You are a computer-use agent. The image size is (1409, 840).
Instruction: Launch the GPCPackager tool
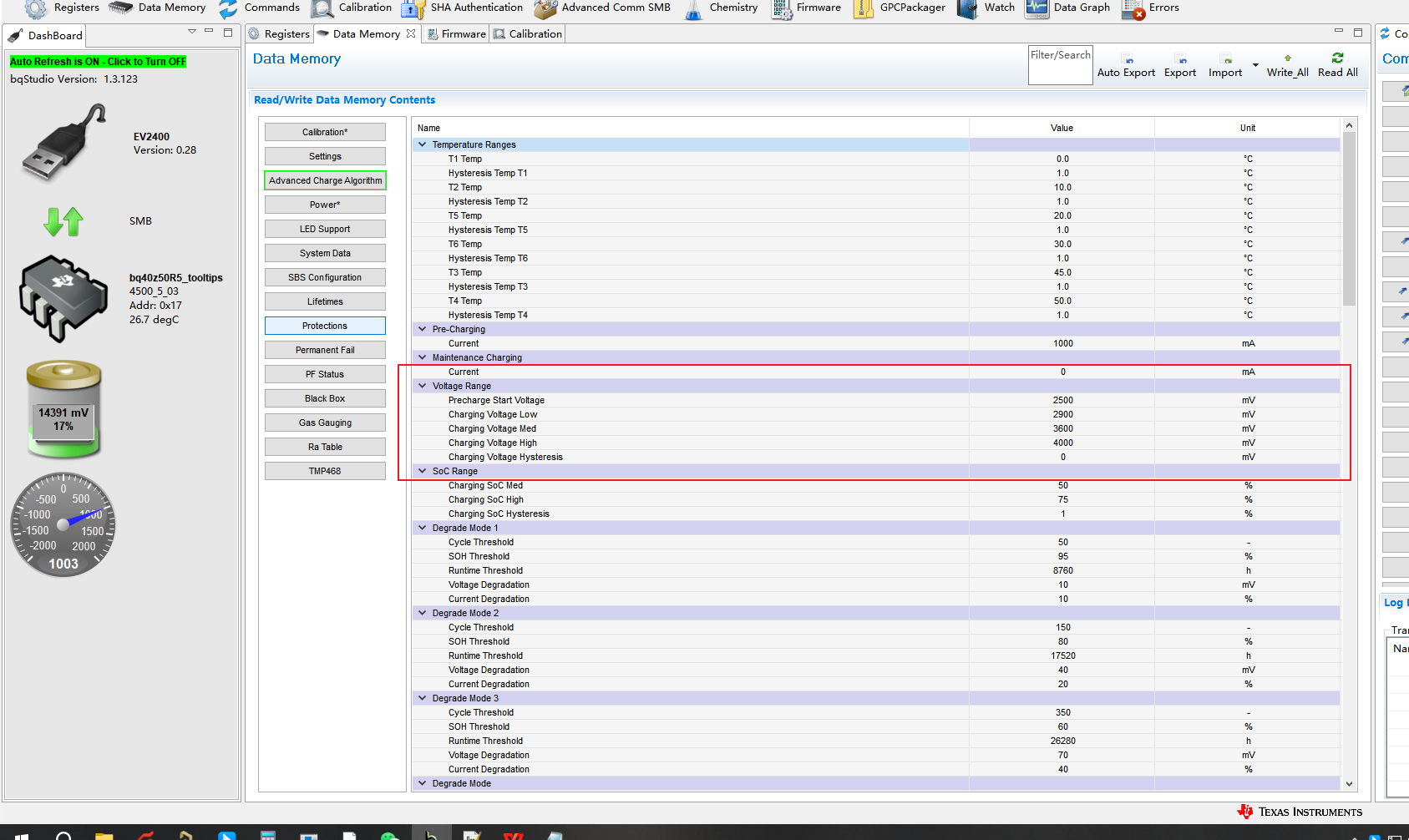click(899, 8)
